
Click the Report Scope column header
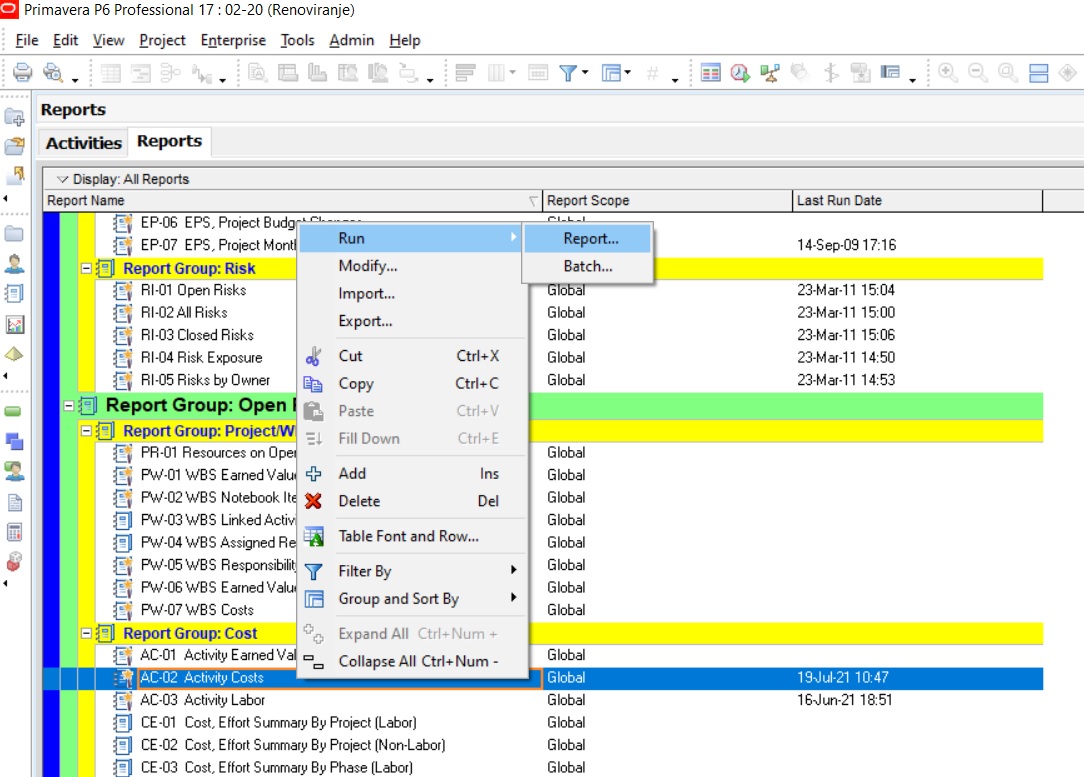tap(667, 200)
